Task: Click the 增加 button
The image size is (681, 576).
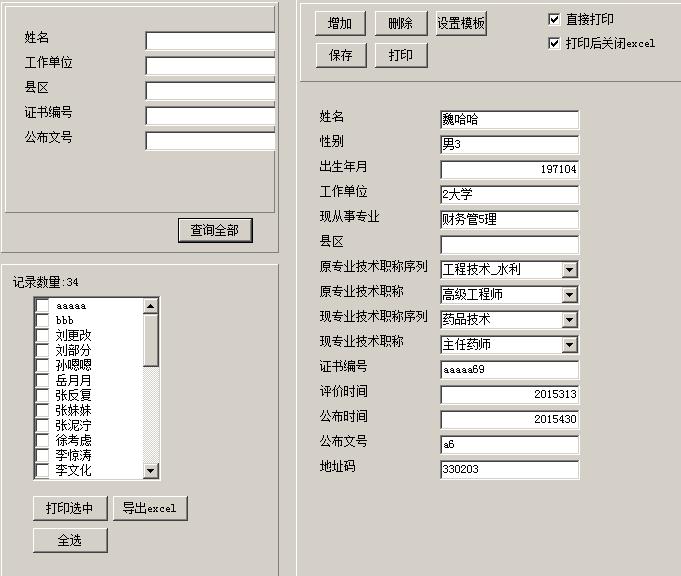Action: (340, 23)
